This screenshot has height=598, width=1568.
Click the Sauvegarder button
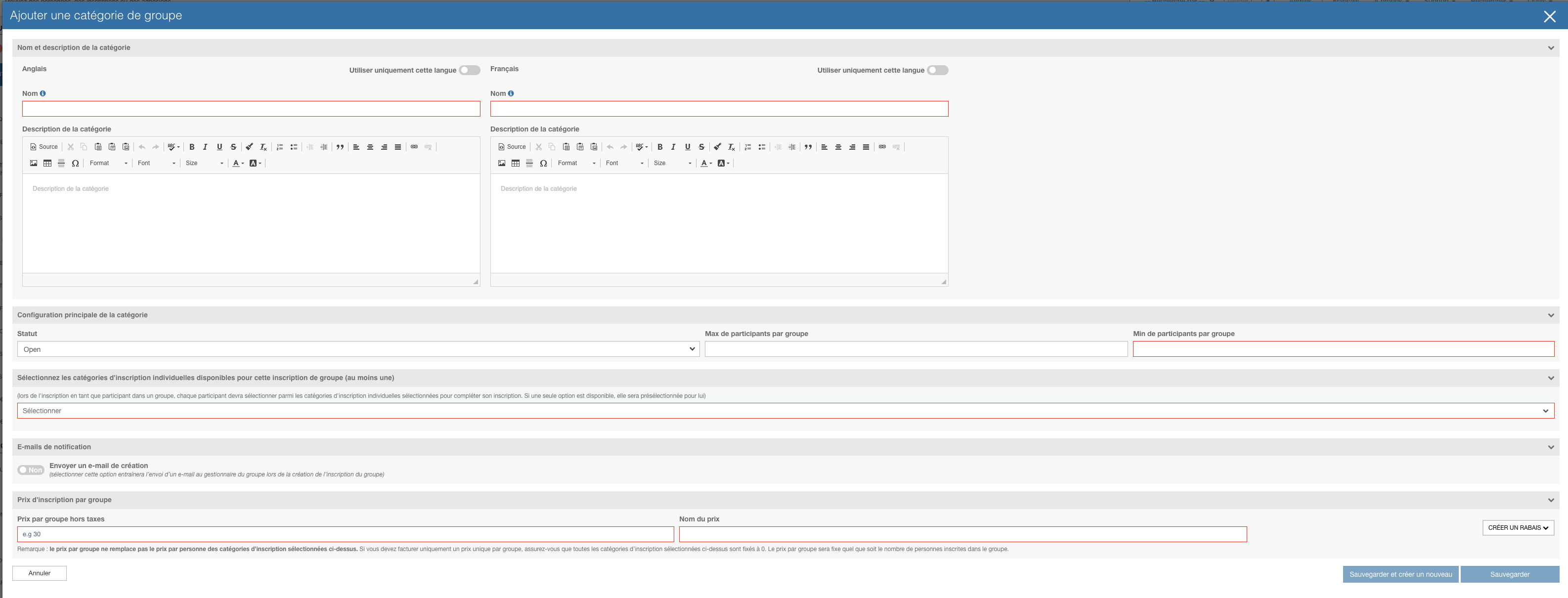click(1509, 574)
